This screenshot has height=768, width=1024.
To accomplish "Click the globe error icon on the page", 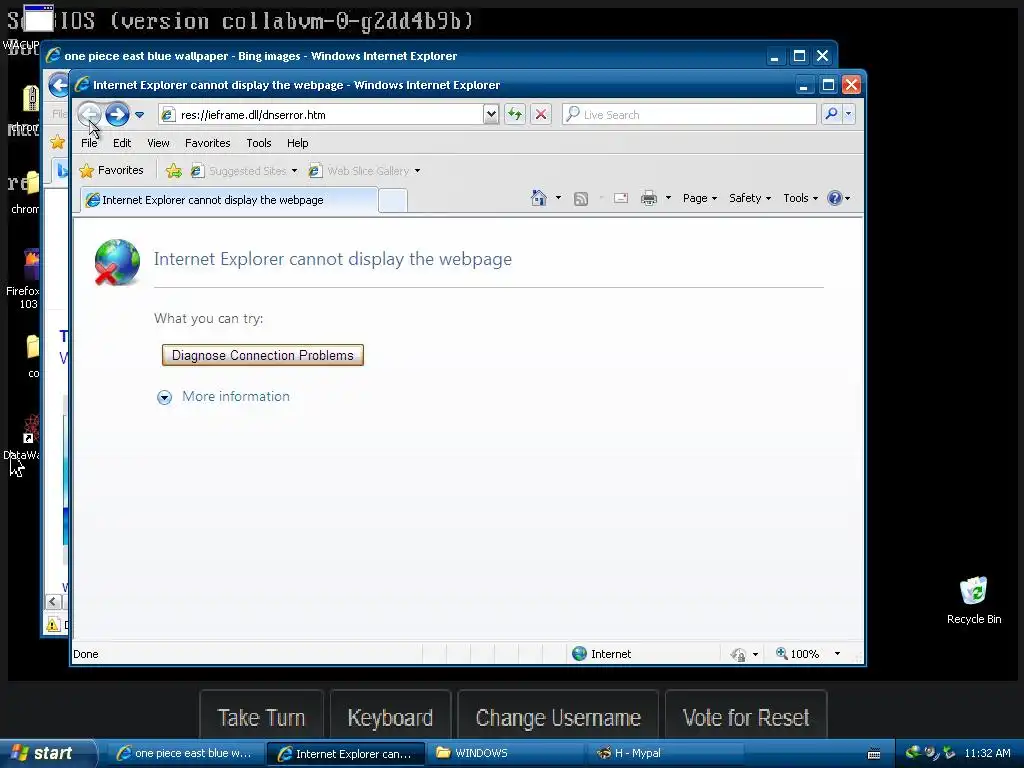I will click(x=118, y=263).
